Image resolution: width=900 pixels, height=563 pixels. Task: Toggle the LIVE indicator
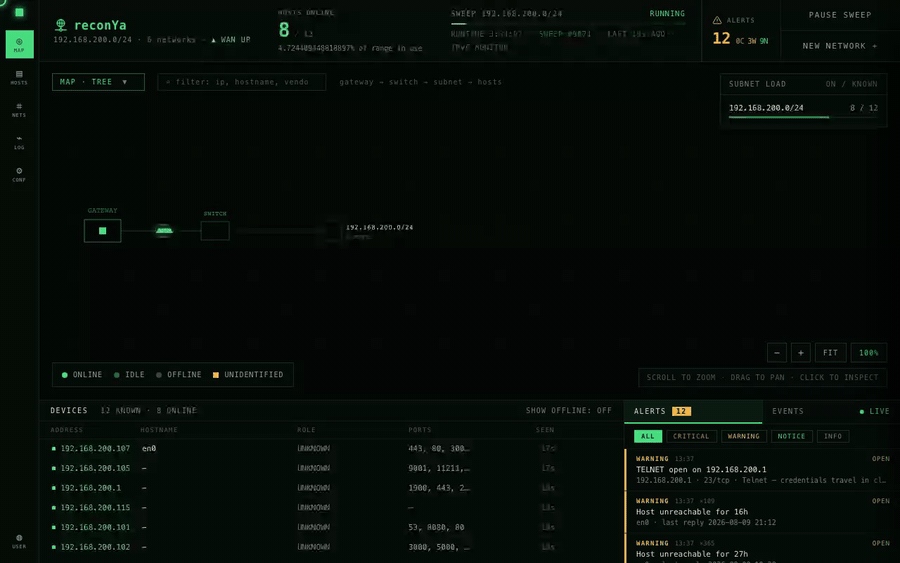pyautogui.click(x=875, y=411)
